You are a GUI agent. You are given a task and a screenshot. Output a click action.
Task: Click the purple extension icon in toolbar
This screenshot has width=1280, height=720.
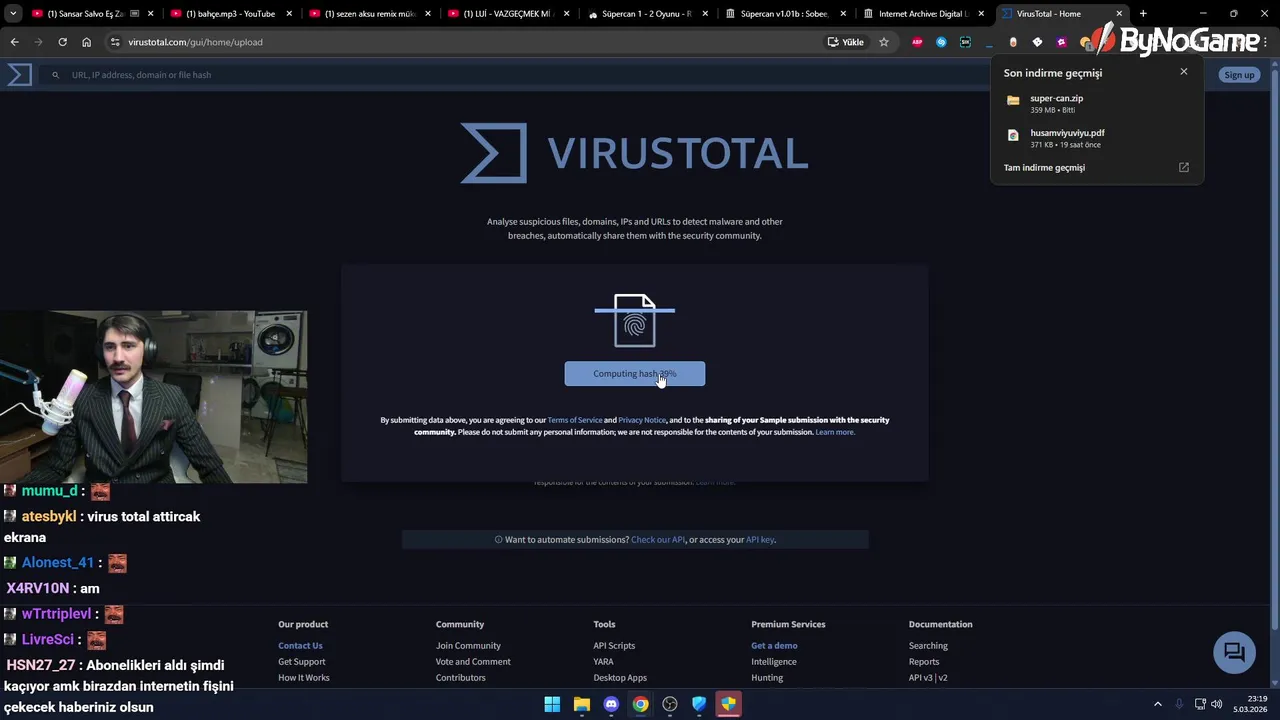pyautogui.click(x=1061, y=42)
